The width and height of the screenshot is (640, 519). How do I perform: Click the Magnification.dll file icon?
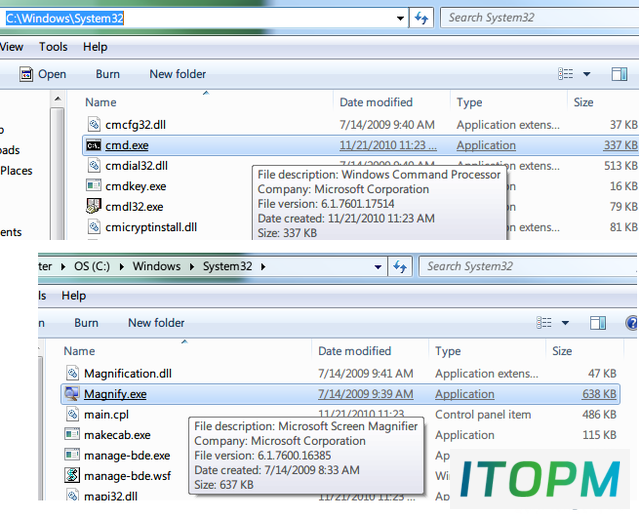point(72,373)
